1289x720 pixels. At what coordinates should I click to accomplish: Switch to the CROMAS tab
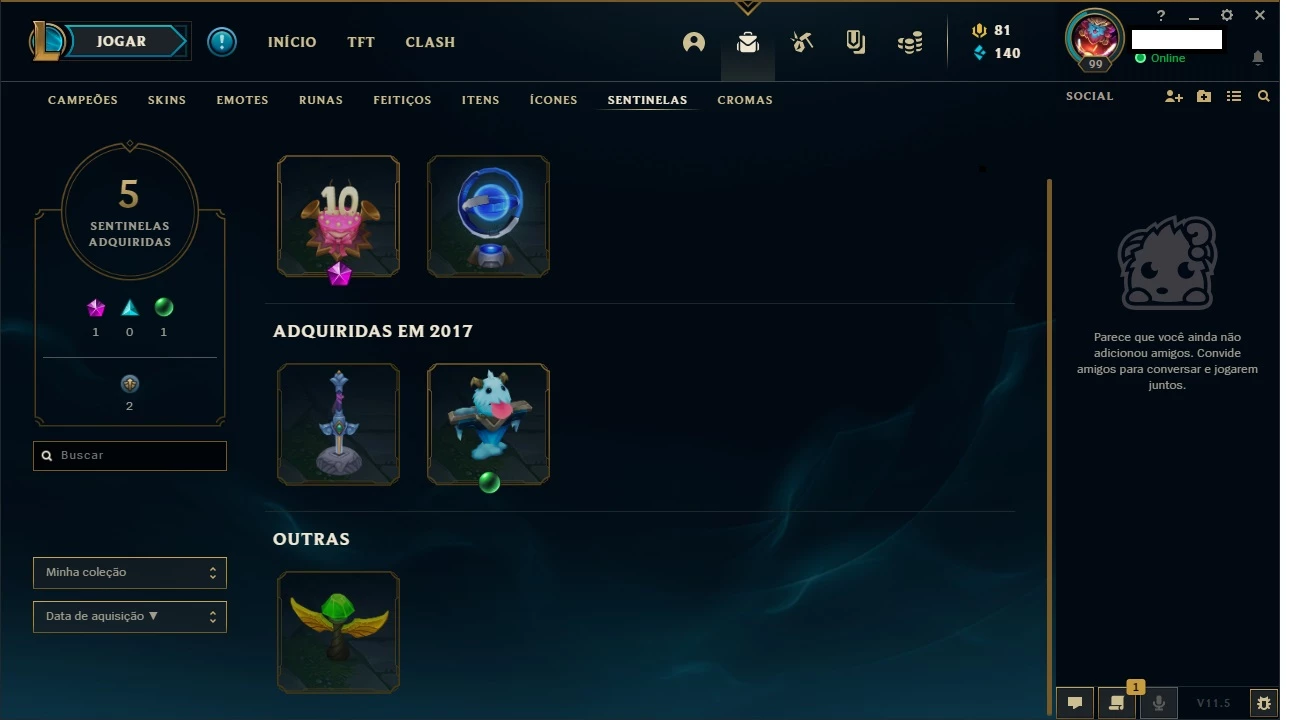coord(745,100)
